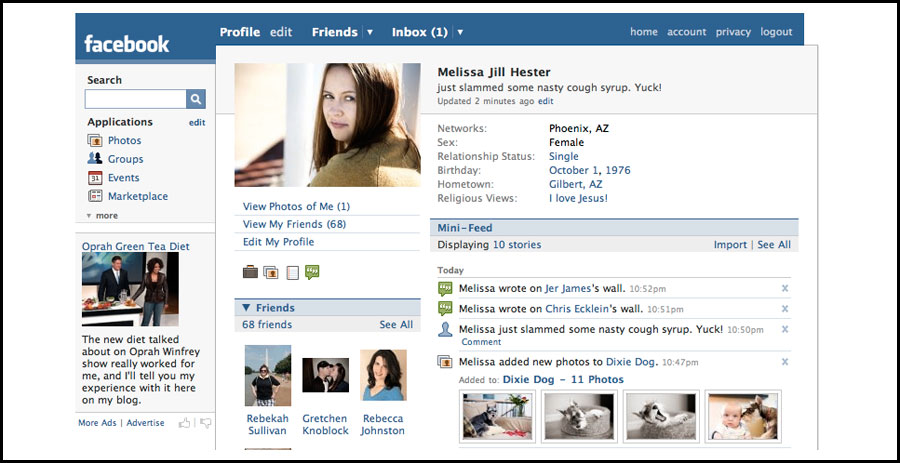Click the search magnifier button
The width and height of the screenshot is (900, 463).
click(x=196, y=99)
